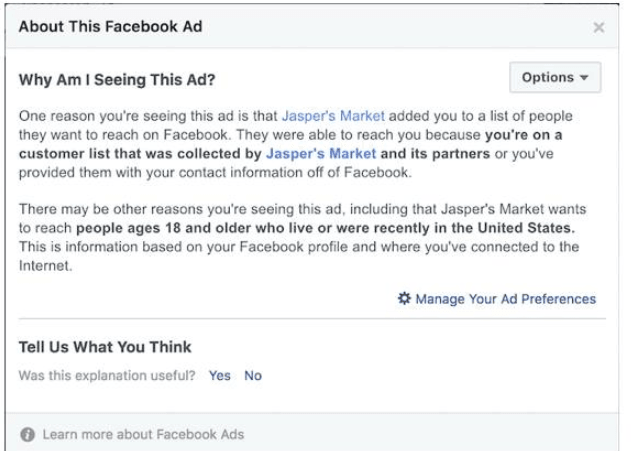The width and height of the screenshot is (631, 451).
Task: Click bold text about people ages 18 and older
Action: [325, 228]
